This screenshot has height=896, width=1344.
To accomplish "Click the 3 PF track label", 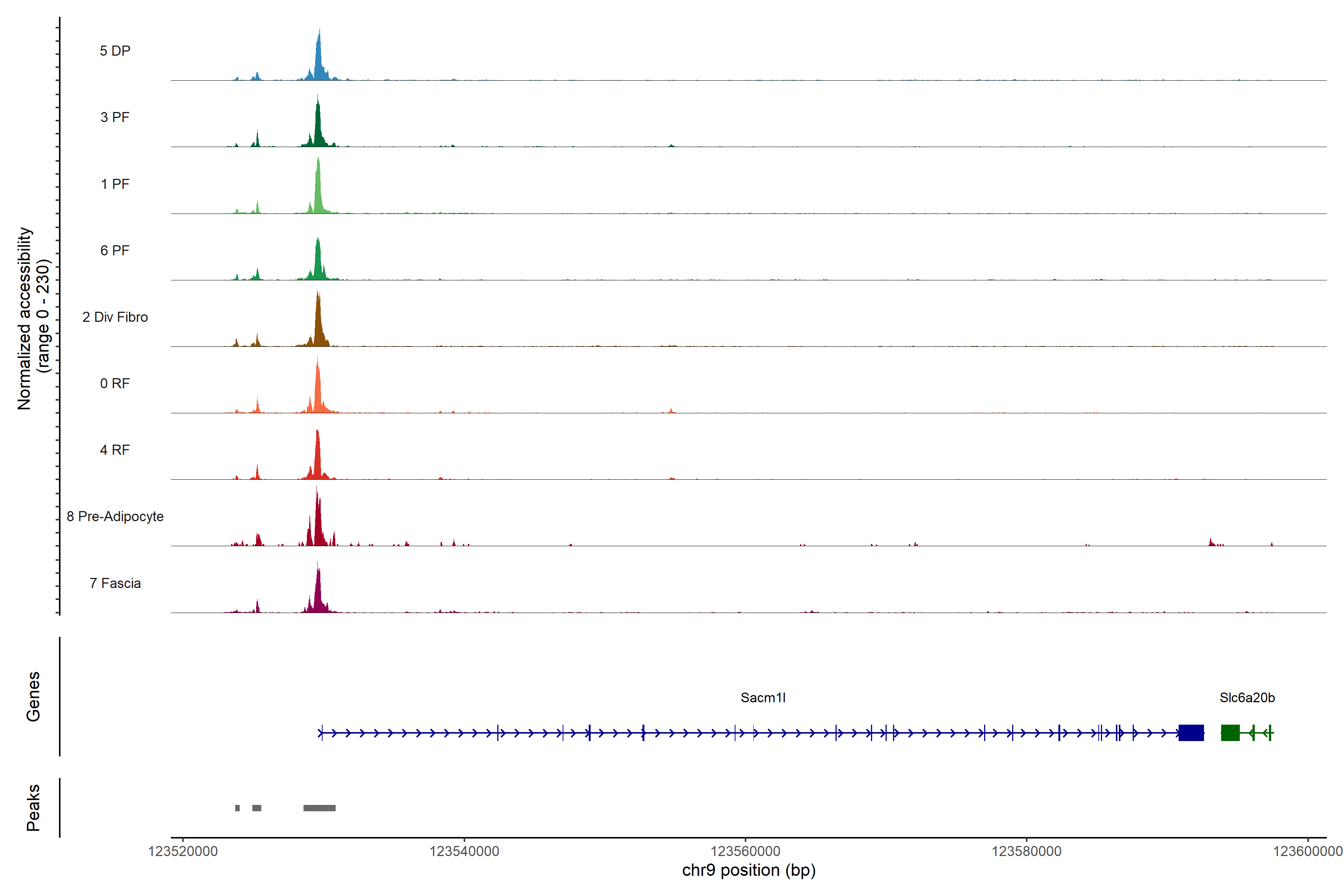I will pos(115,117).
